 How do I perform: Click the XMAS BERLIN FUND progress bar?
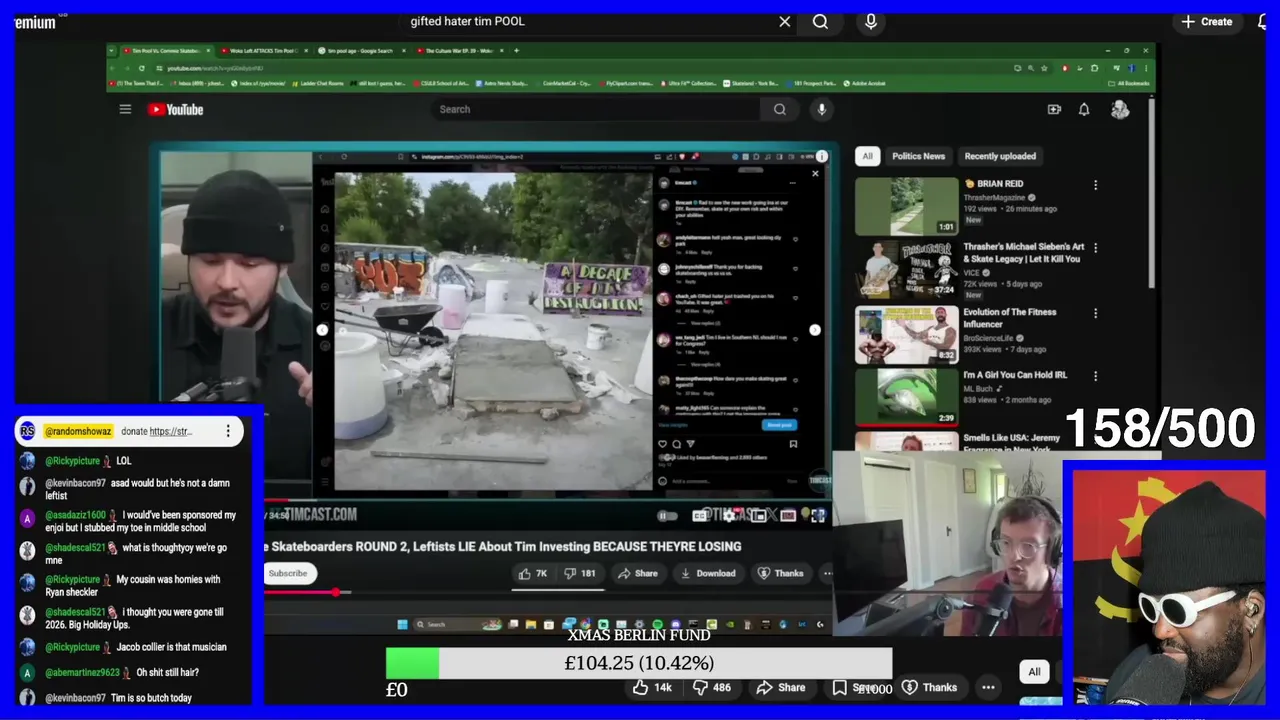pyautogui.click(x=639, y=663)
